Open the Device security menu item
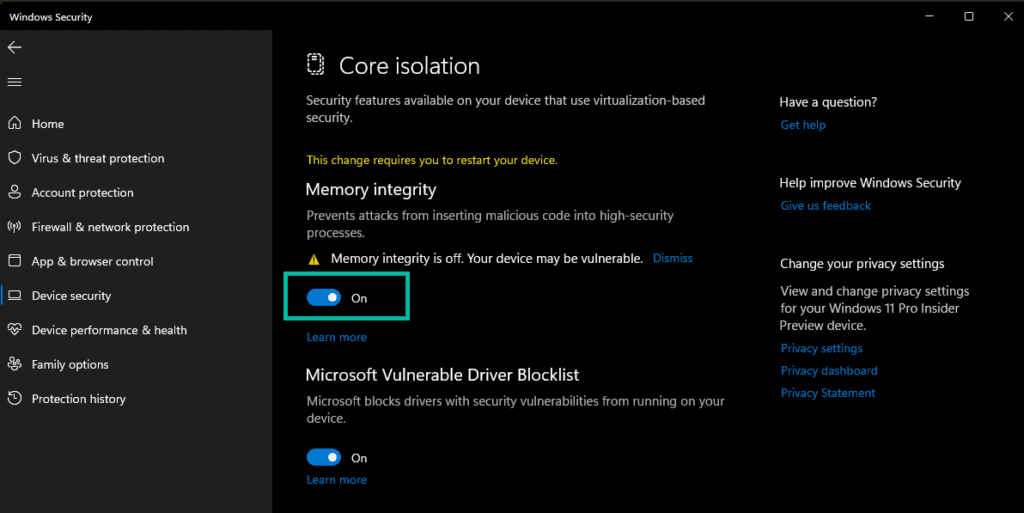 point(71,296)
